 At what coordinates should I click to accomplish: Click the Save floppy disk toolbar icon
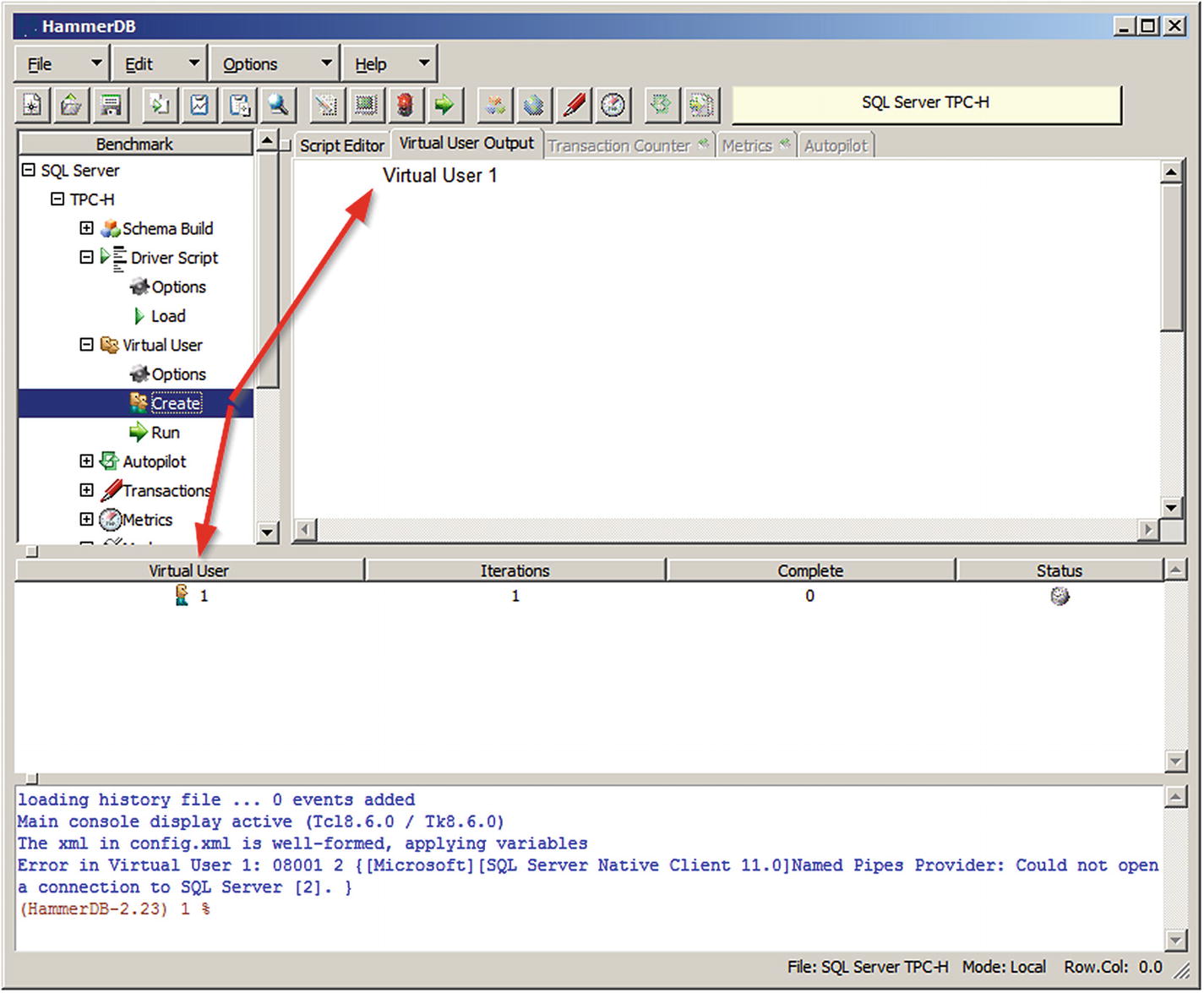[111, 105]
